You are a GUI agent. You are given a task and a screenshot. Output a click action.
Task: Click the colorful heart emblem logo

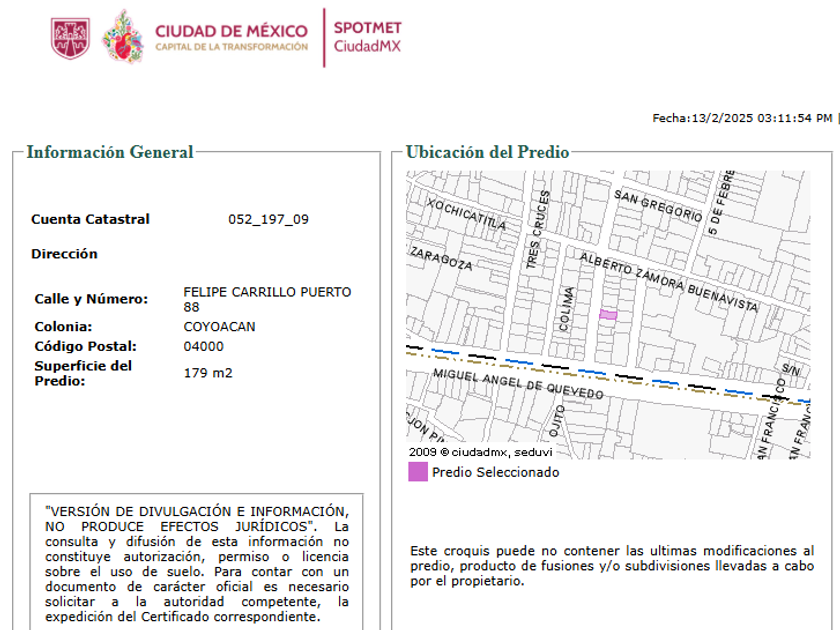(123, 37)
